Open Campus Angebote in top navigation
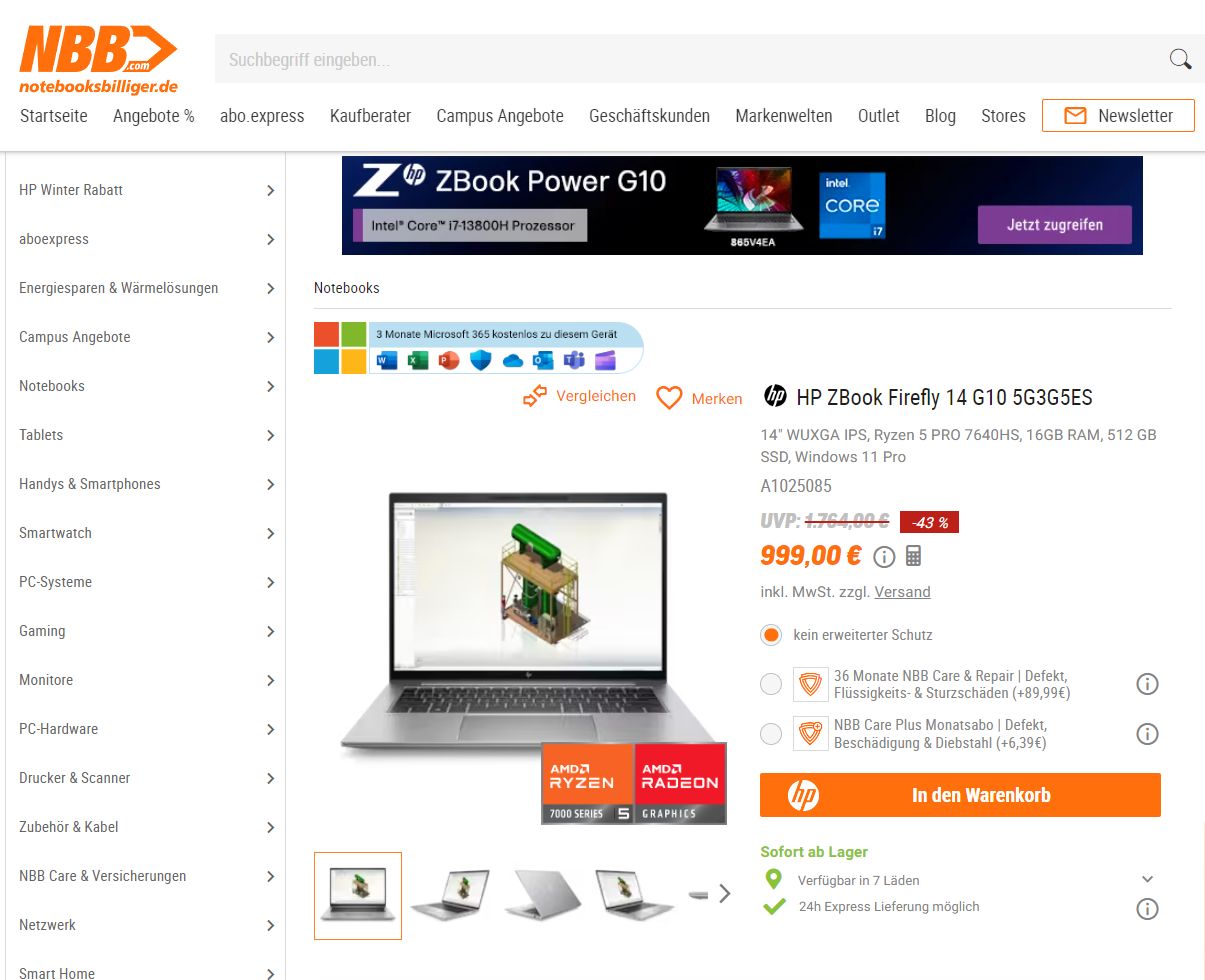Screen dimensions: 1205x980 tap(500, 116)
